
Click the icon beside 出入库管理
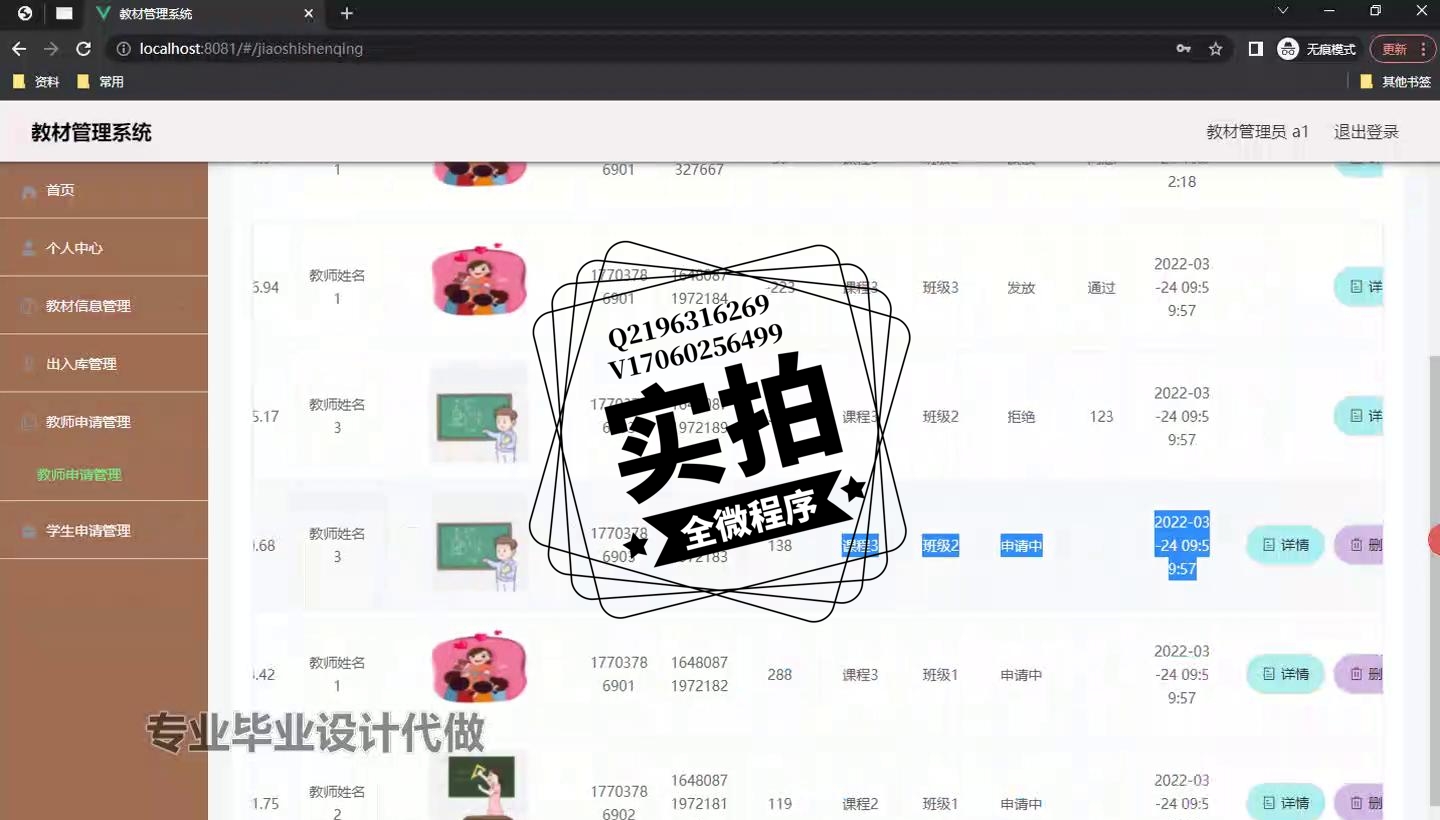(x=28, y=364)
